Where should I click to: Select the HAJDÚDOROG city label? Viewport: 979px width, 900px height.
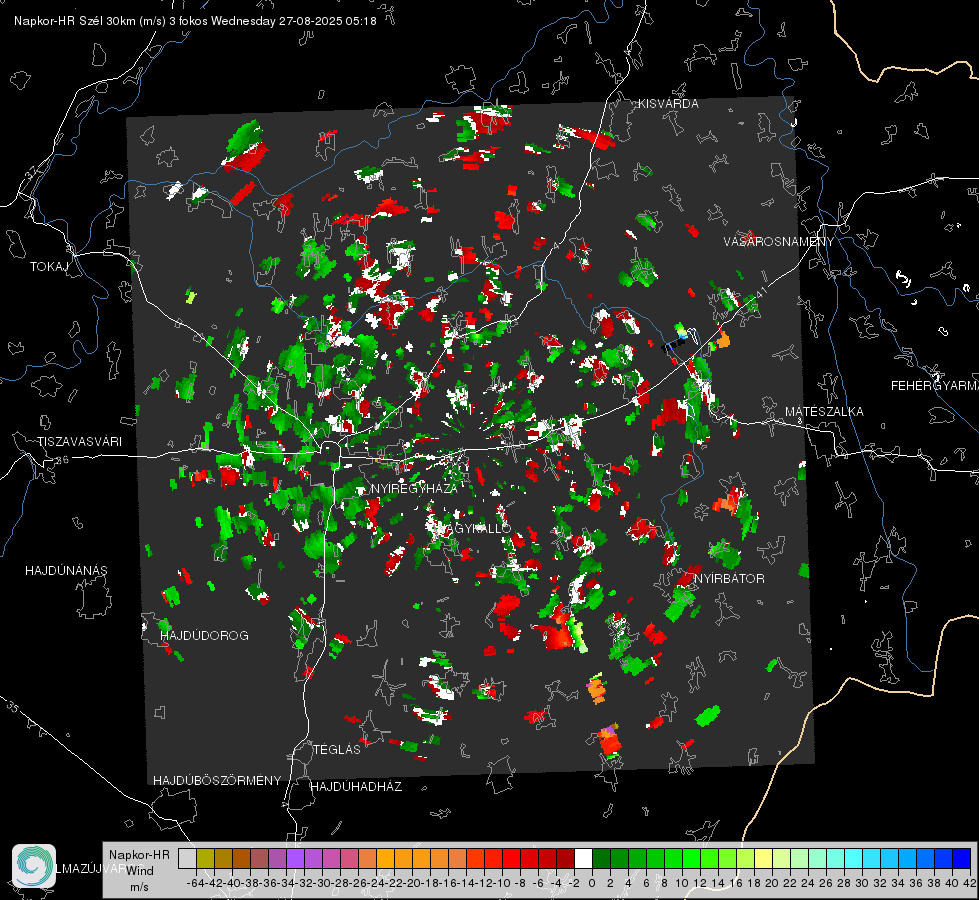point(204,635)
